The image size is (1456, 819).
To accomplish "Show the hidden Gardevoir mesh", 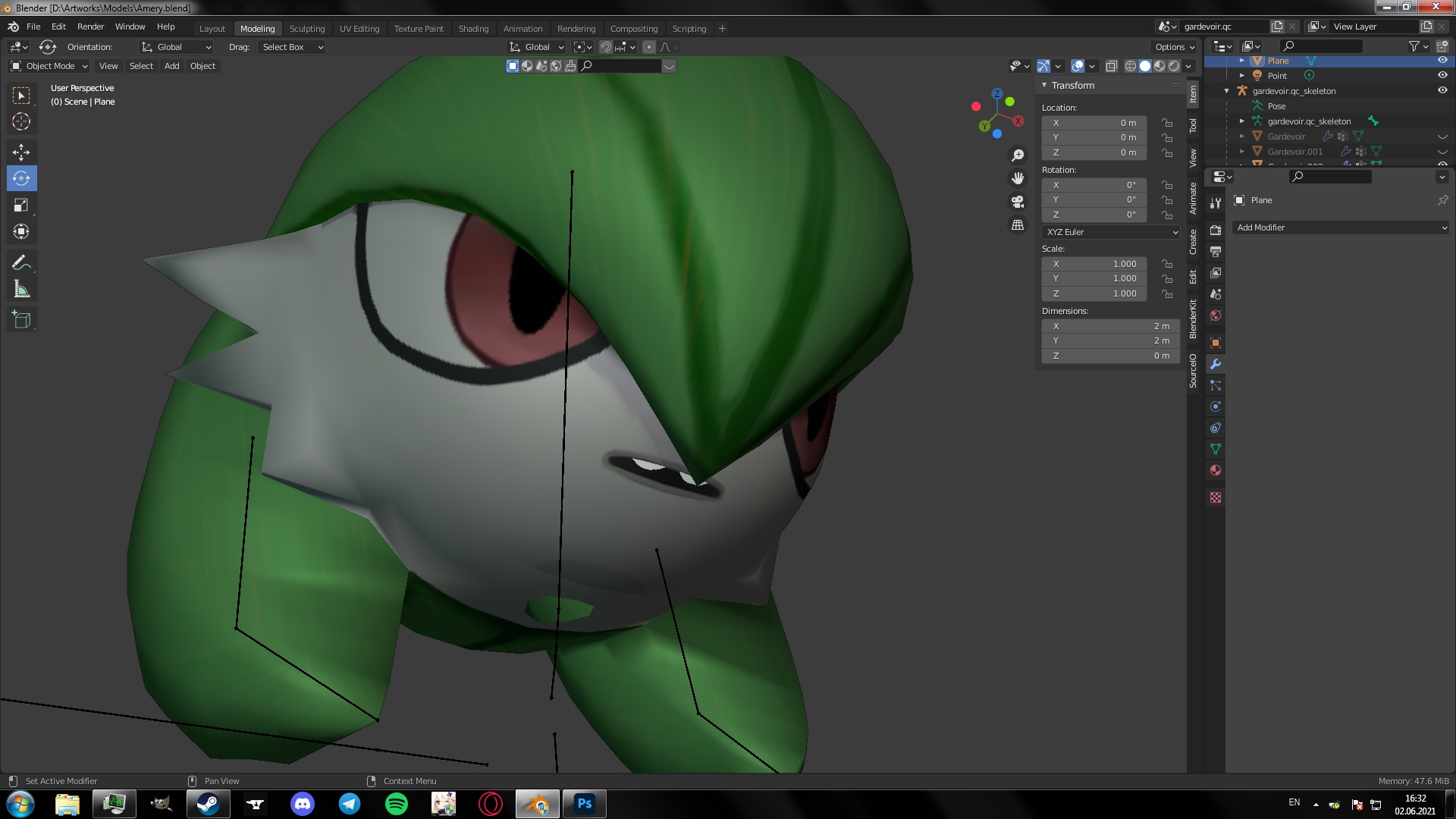I will (1442, 136).
